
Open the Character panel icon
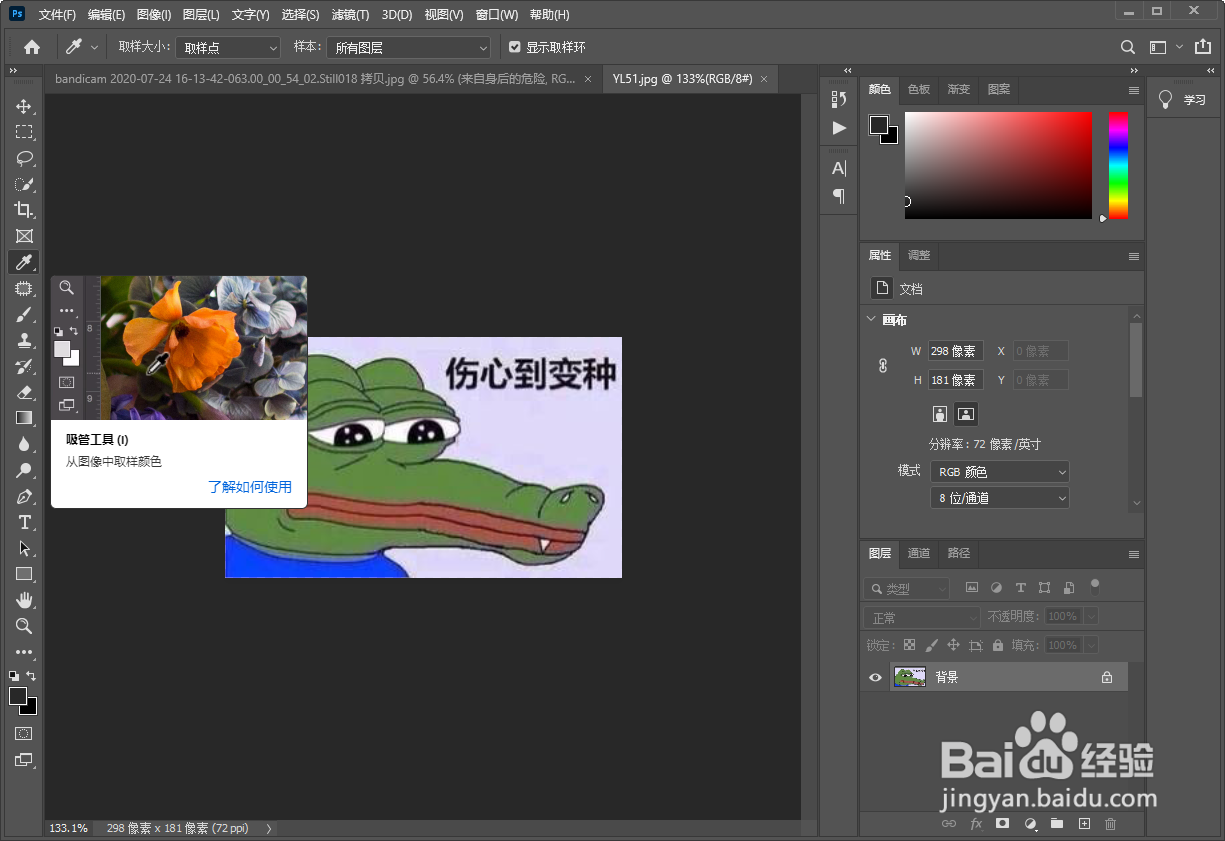(839, 168)
